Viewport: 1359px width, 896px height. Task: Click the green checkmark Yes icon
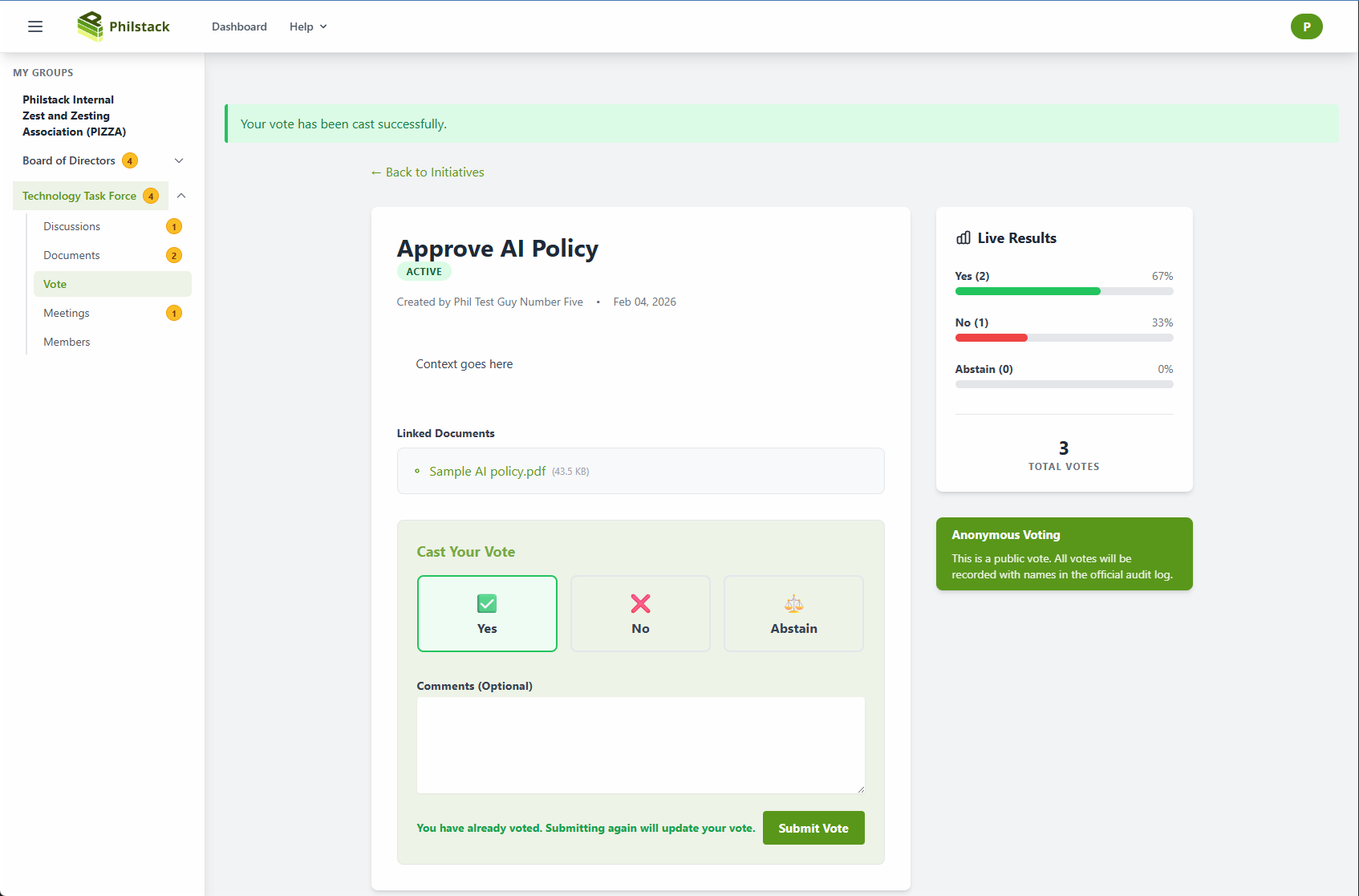(x=487, y=603)
